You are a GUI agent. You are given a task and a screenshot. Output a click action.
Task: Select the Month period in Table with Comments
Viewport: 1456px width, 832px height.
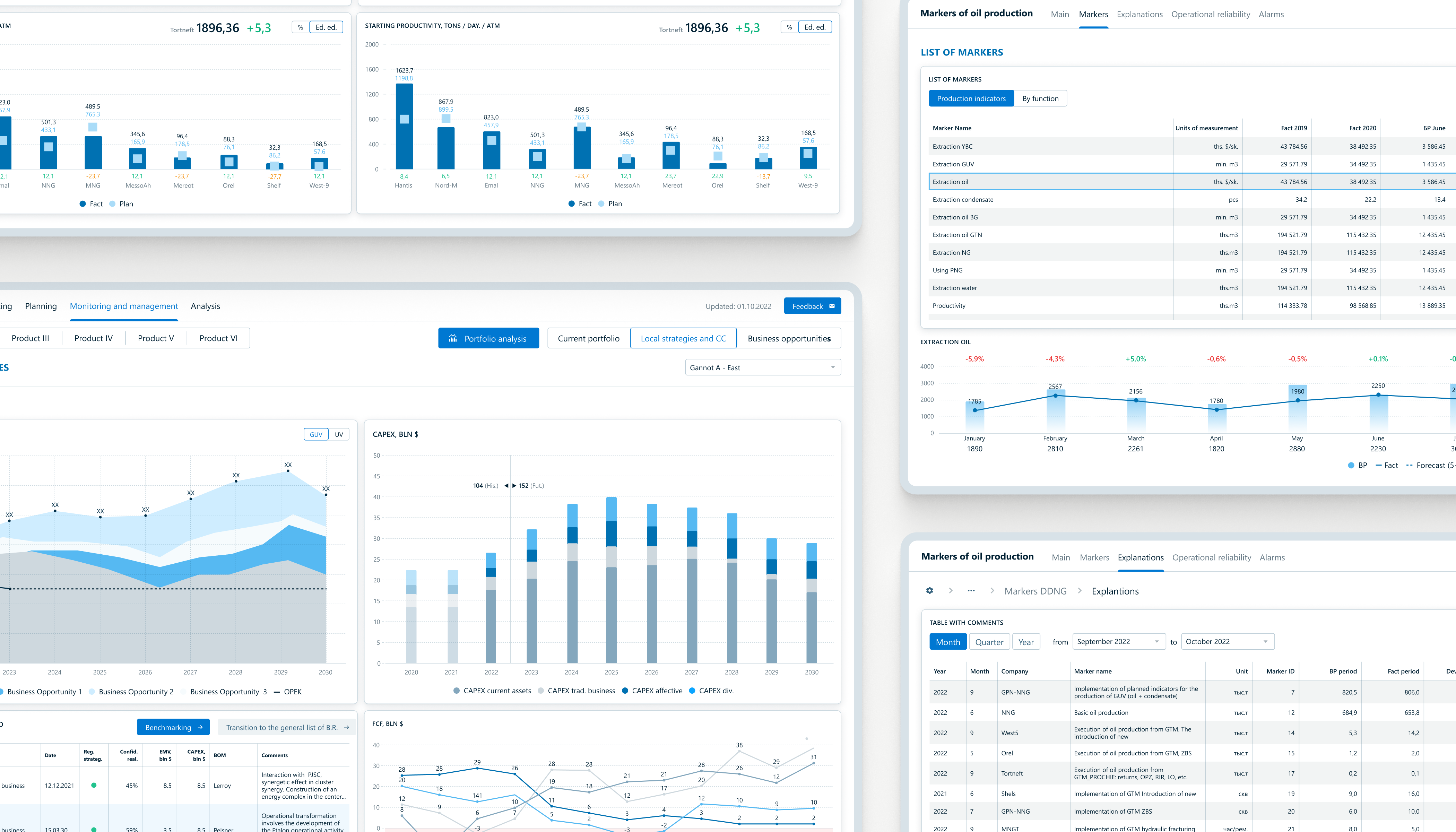(948, 642)
